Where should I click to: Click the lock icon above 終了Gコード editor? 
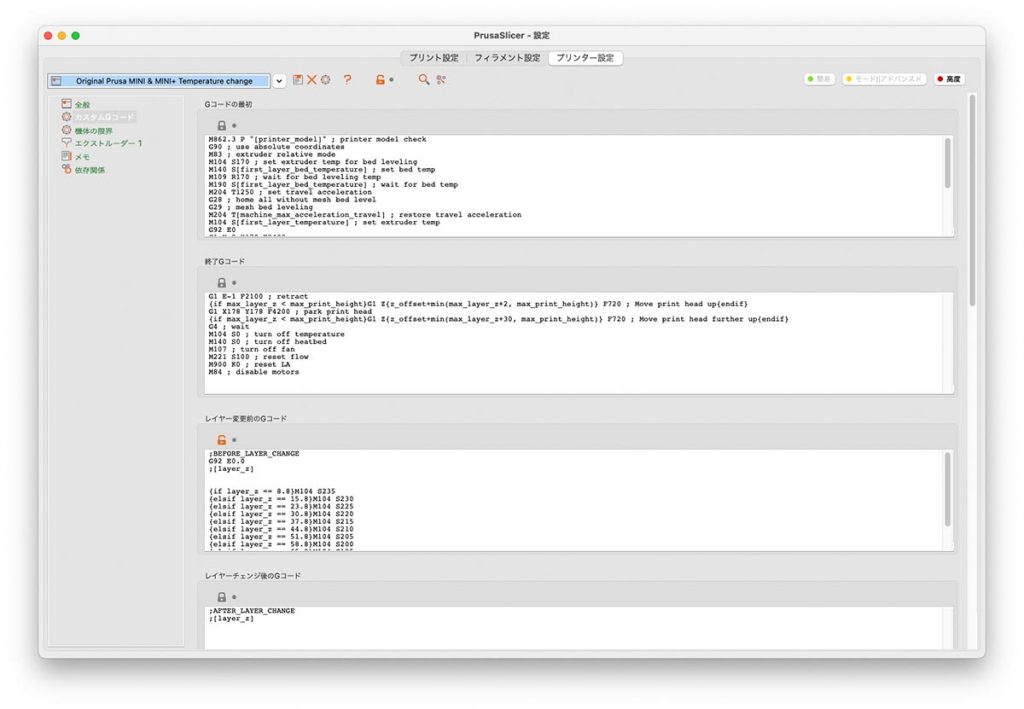pyautogui.click(x=221, y=283)
